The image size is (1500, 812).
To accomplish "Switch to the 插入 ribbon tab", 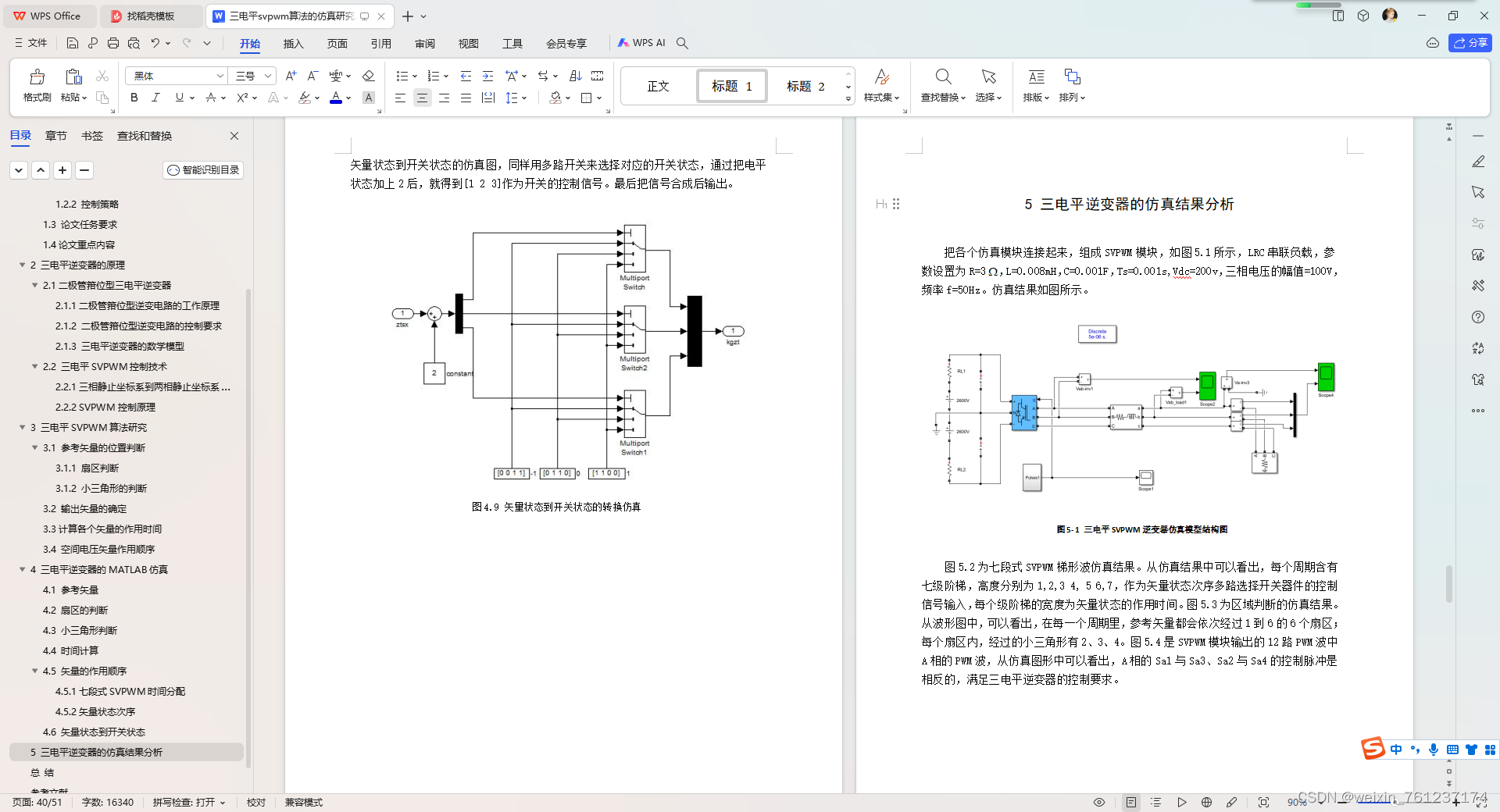I will pos(293,44).
